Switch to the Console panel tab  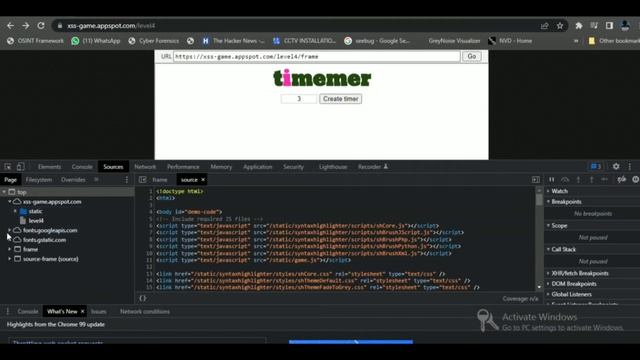[82, 167]
